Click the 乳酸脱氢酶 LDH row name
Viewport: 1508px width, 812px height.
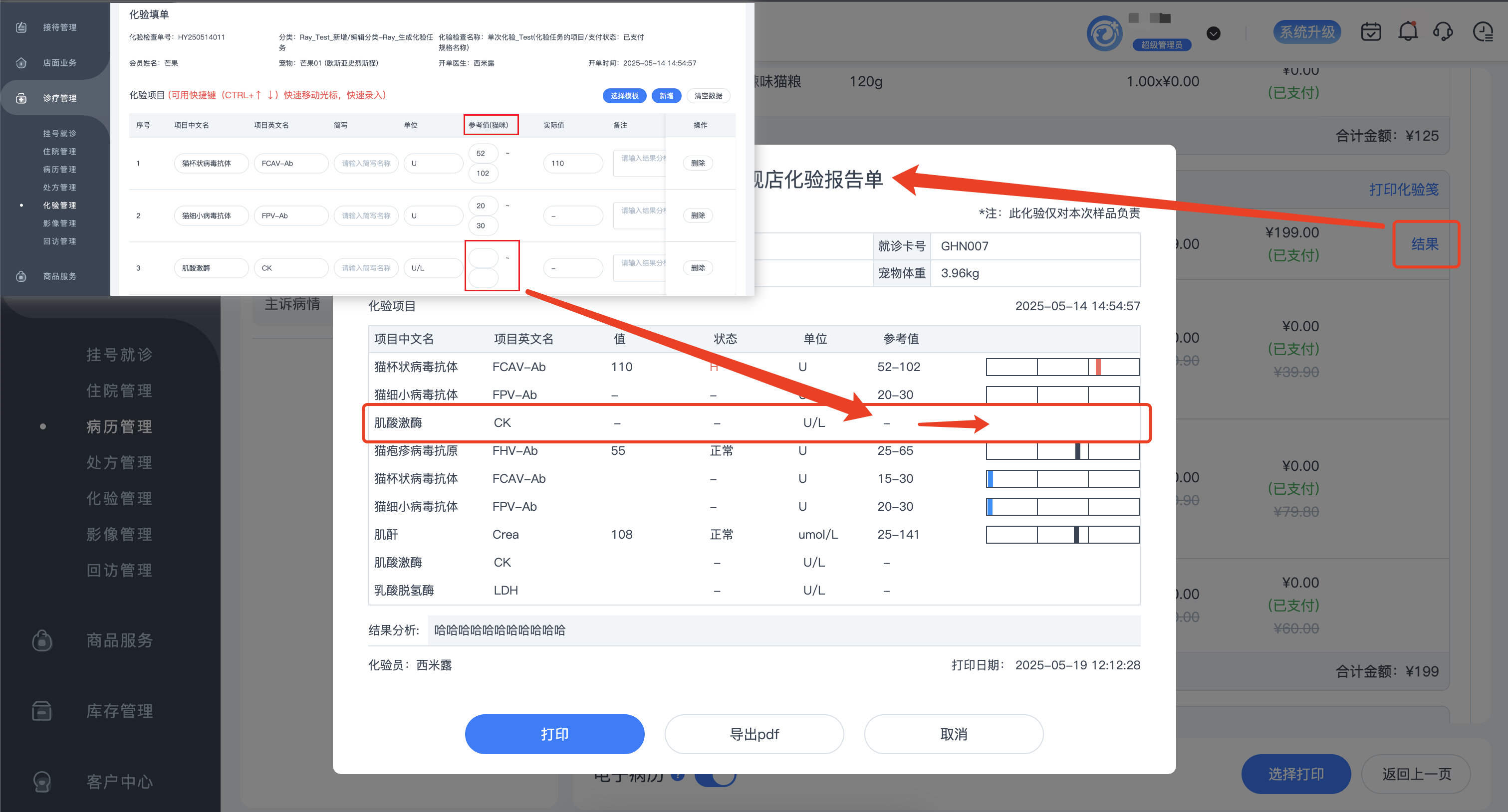coord(404,590)
